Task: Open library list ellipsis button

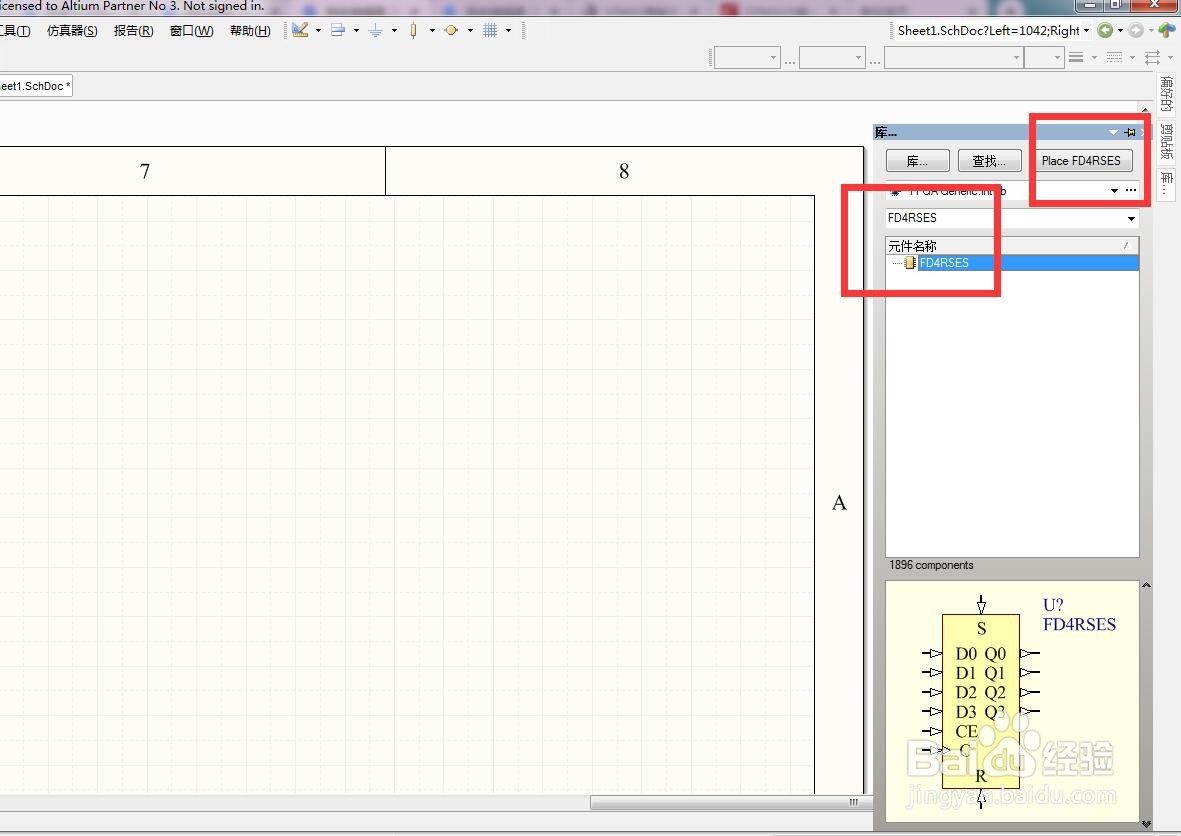Action: coord(1131,191)
